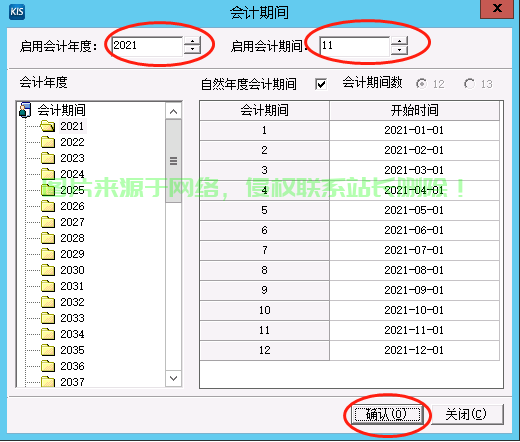Select the 2030 folder icon

(x=48, y=270)
